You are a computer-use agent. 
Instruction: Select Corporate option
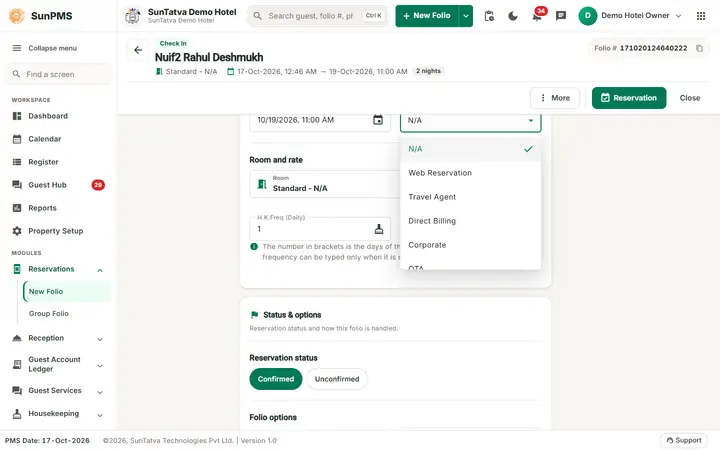[470, 245]
